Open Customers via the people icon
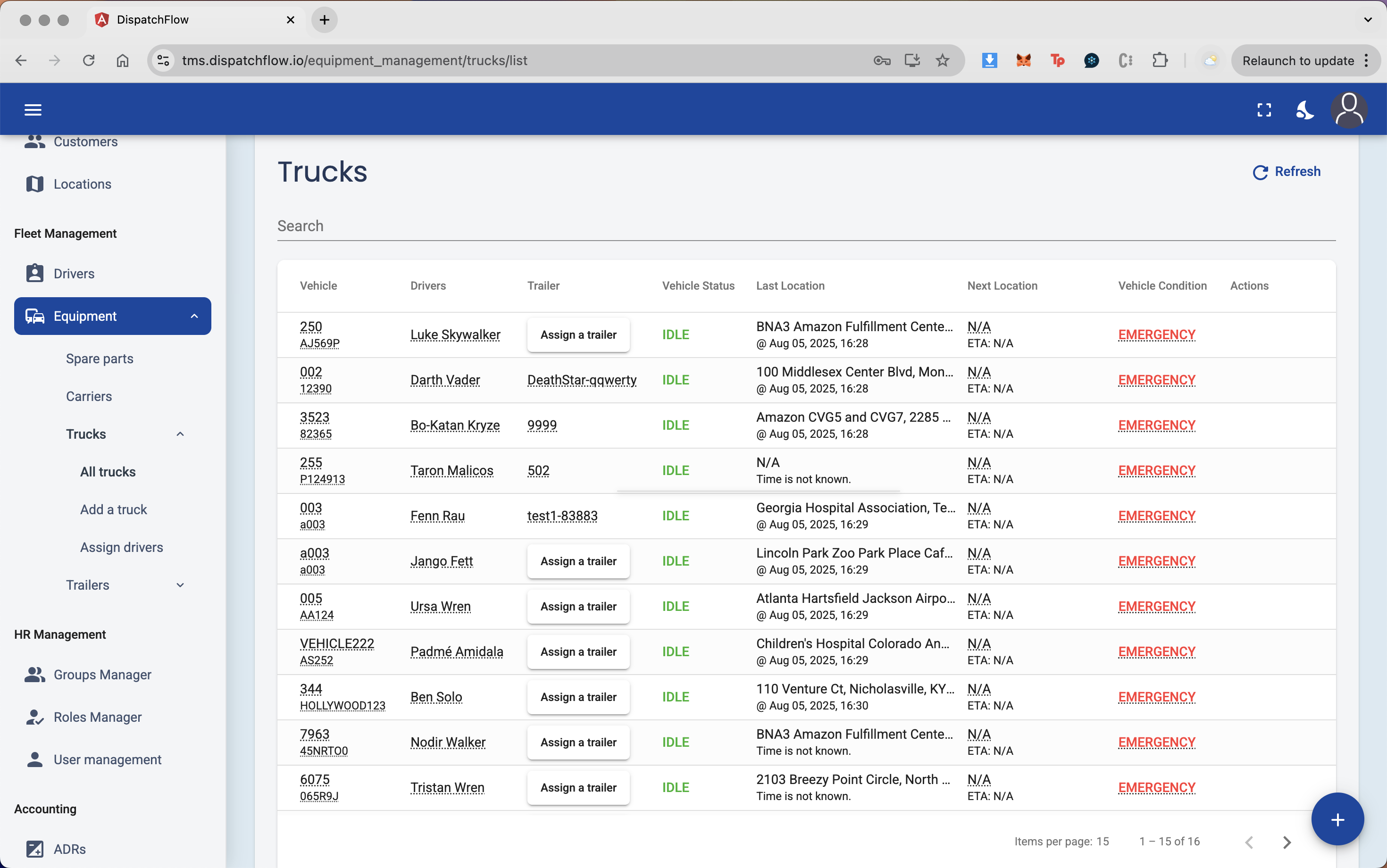This screenshot has width=1387, height=868. coord(34,142)
